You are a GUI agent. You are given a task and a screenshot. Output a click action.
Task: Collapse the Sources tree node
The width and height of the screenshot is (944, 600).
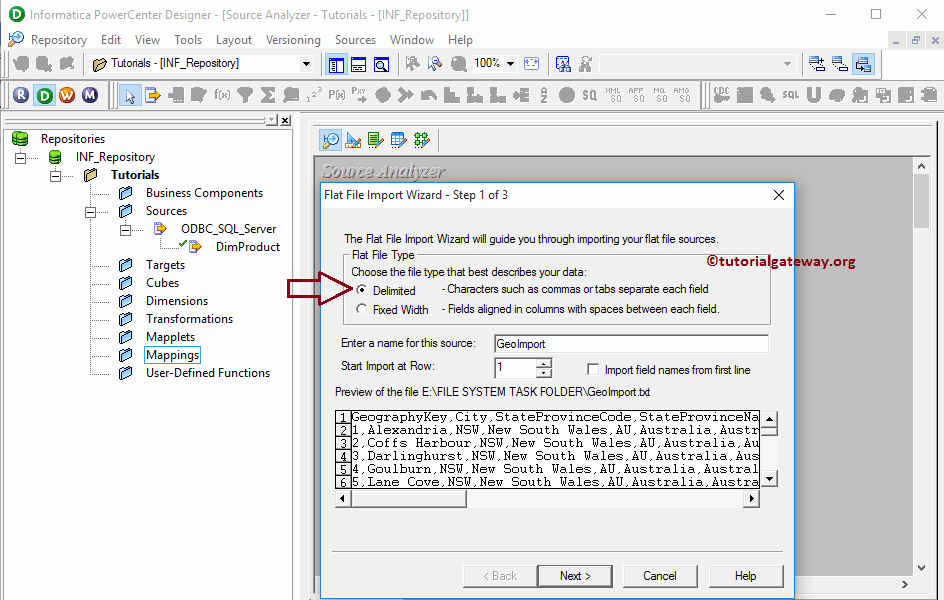tap(90, 212)
